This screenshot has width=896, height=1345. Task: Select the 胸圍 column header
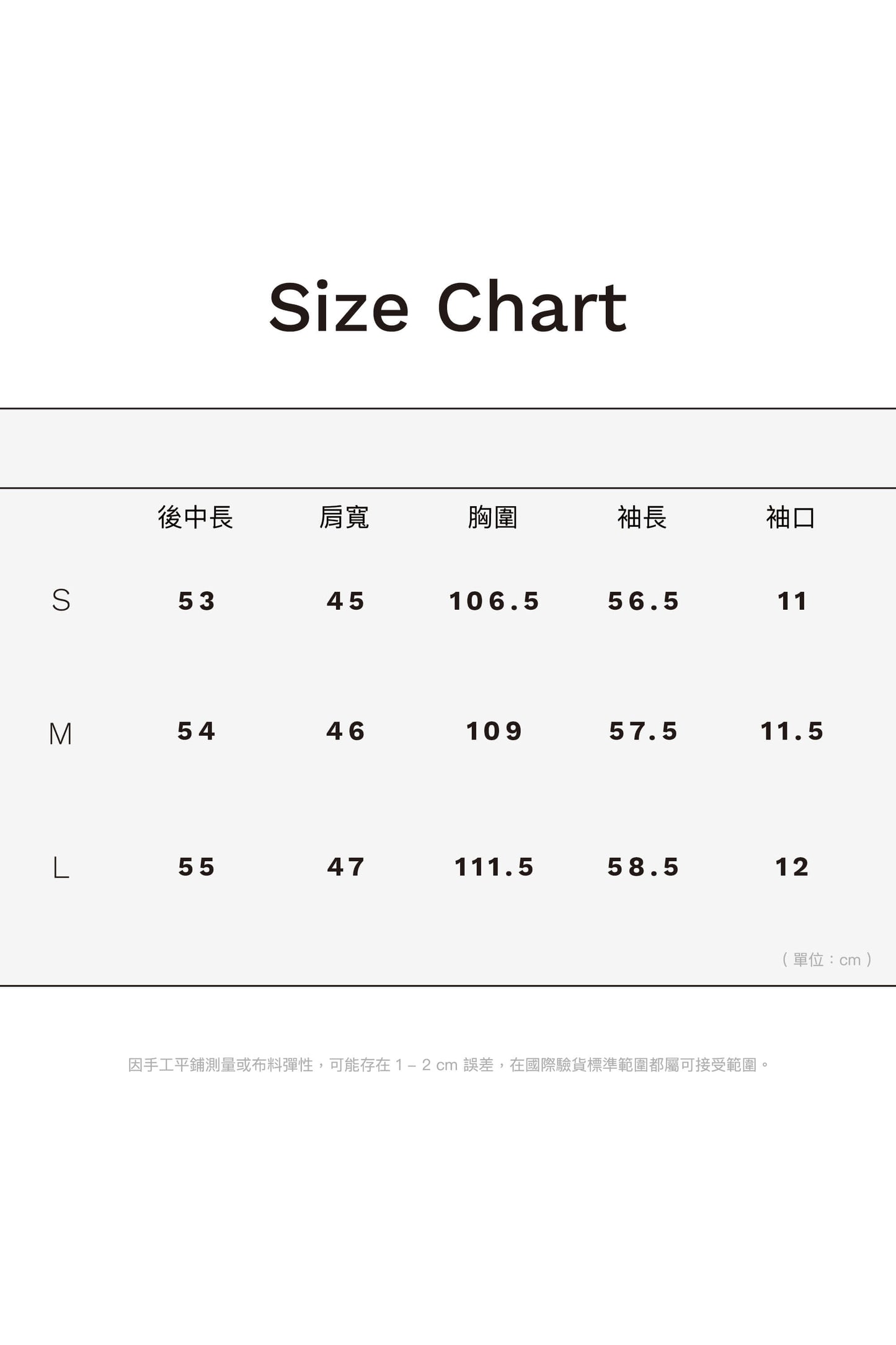pos(493,517)
